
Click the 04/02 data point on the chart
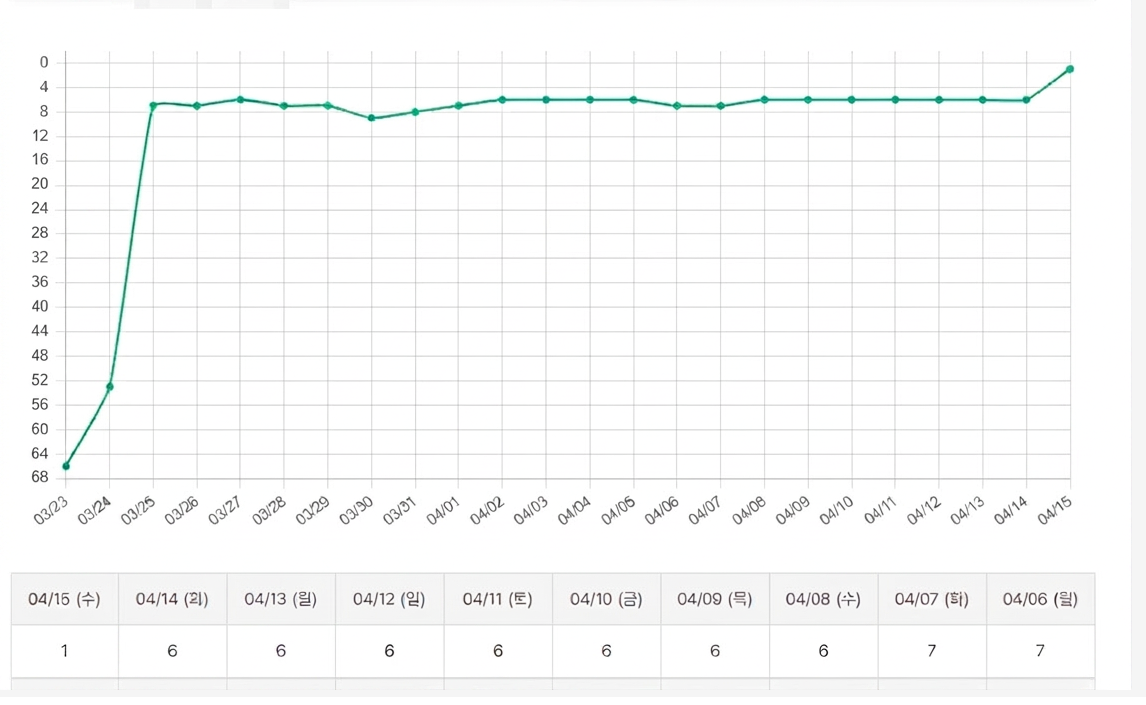[502, 100]
